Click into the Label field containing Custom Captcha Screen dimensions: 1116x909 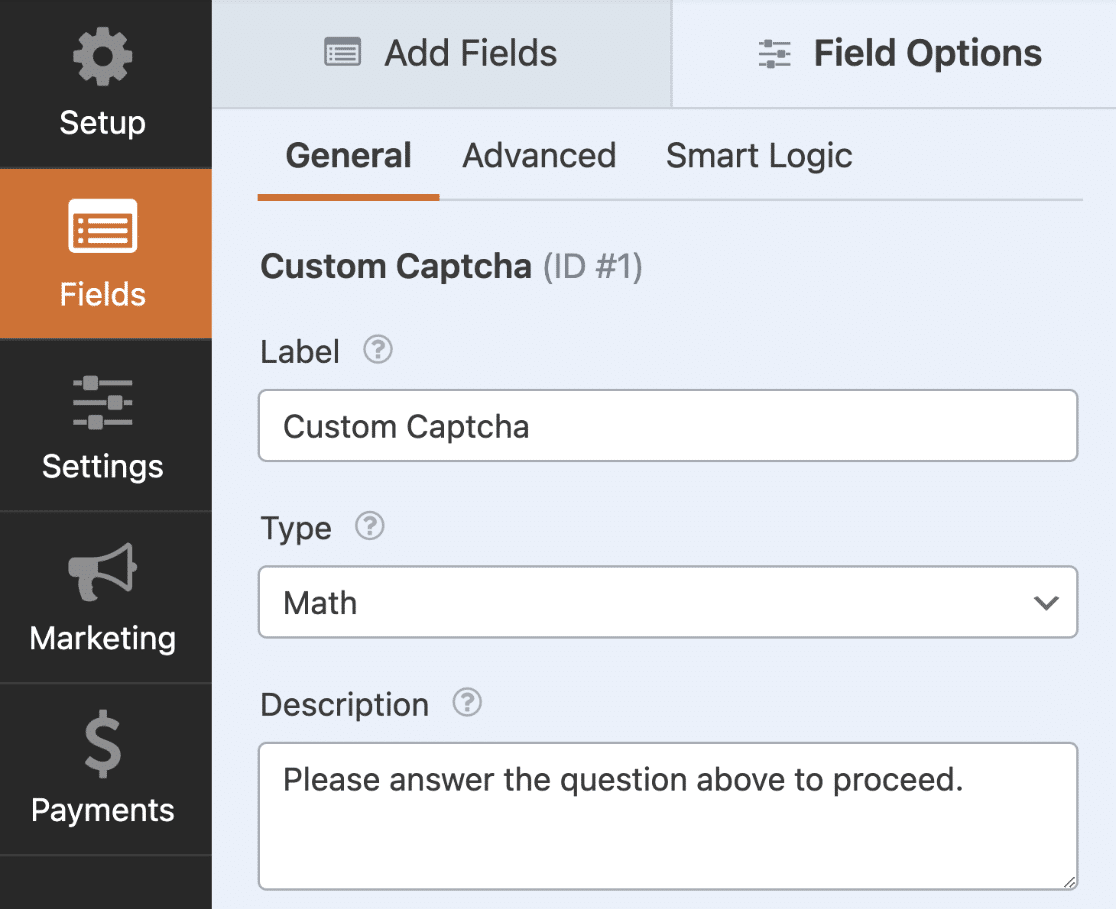click(667, 426)
